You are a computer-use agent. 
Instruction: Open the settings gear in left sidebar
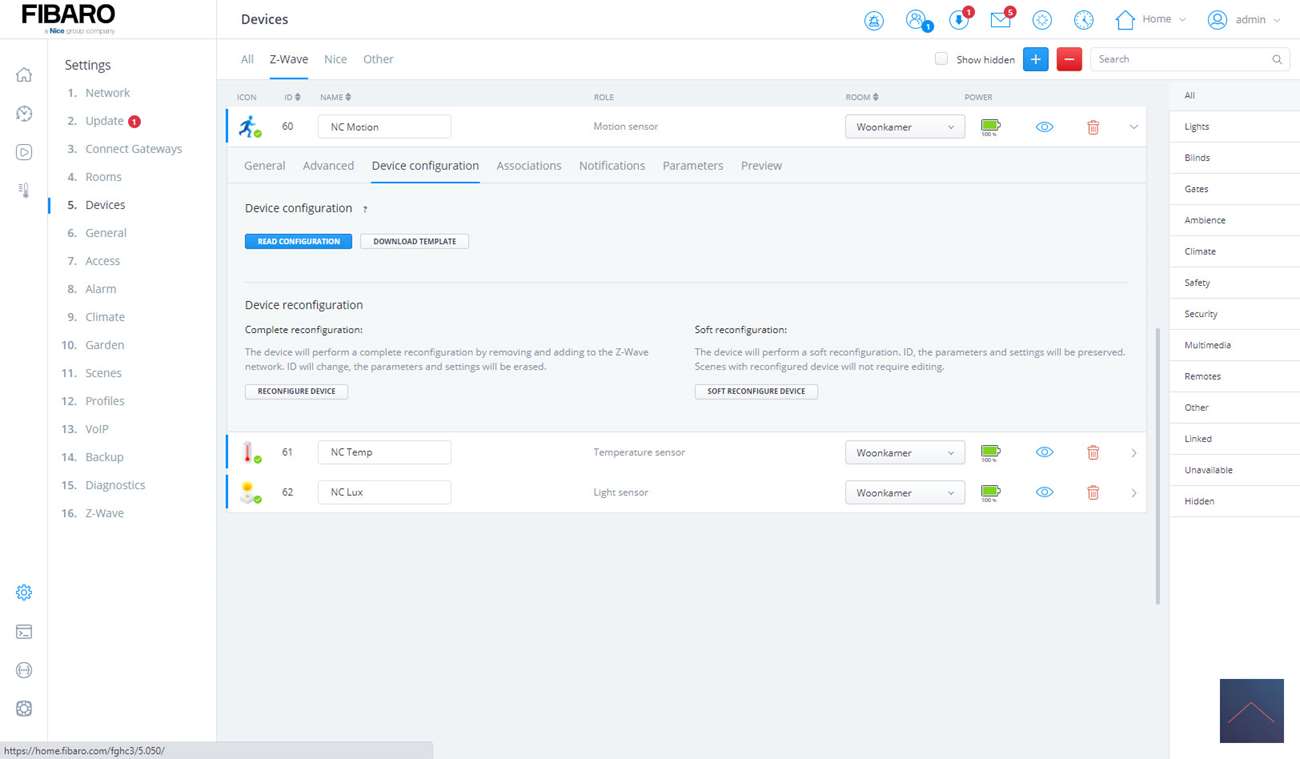click(24, 593)
